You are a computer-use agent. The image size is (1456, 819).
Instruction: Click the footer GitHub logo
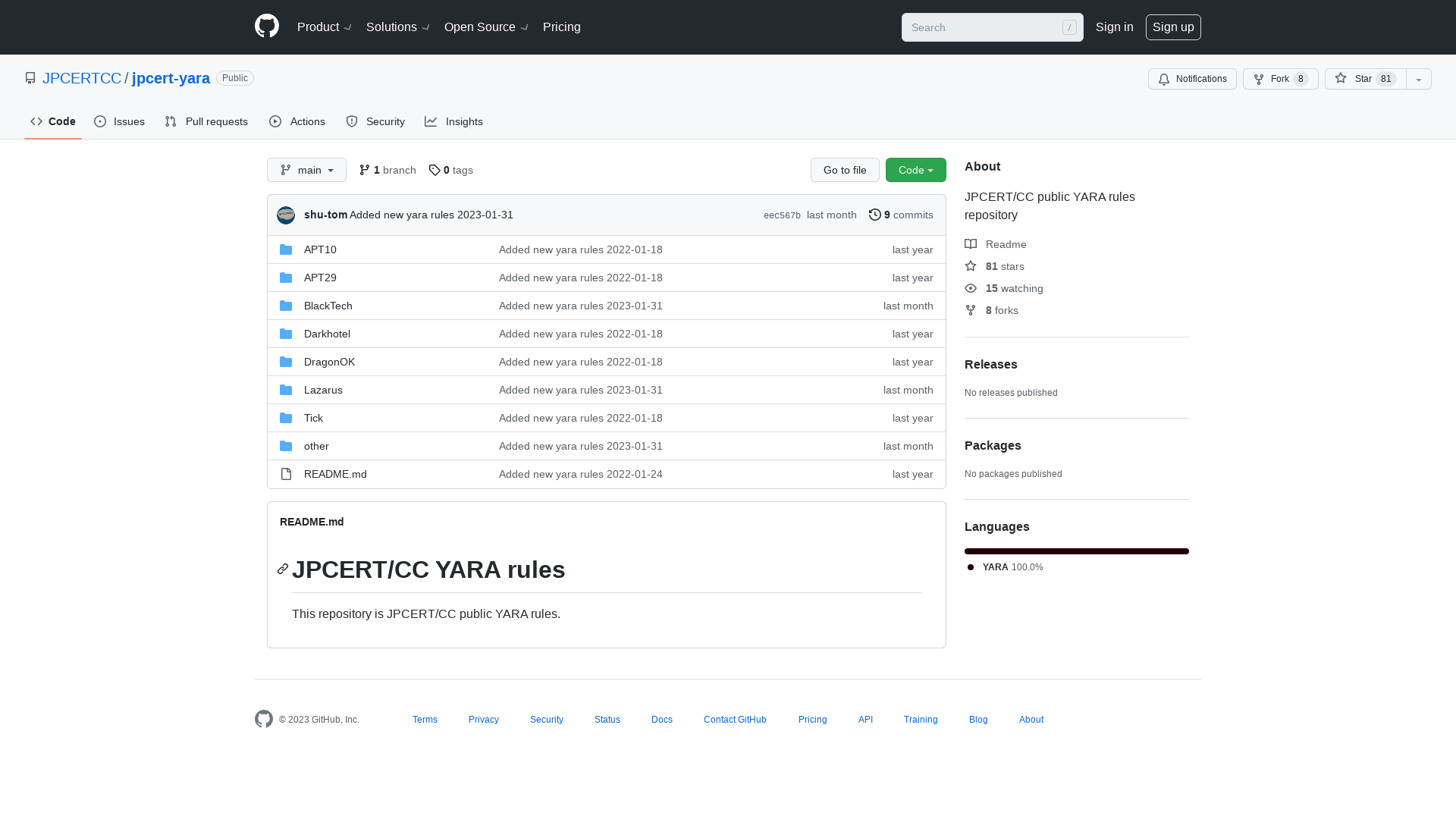tap(264, 719)
